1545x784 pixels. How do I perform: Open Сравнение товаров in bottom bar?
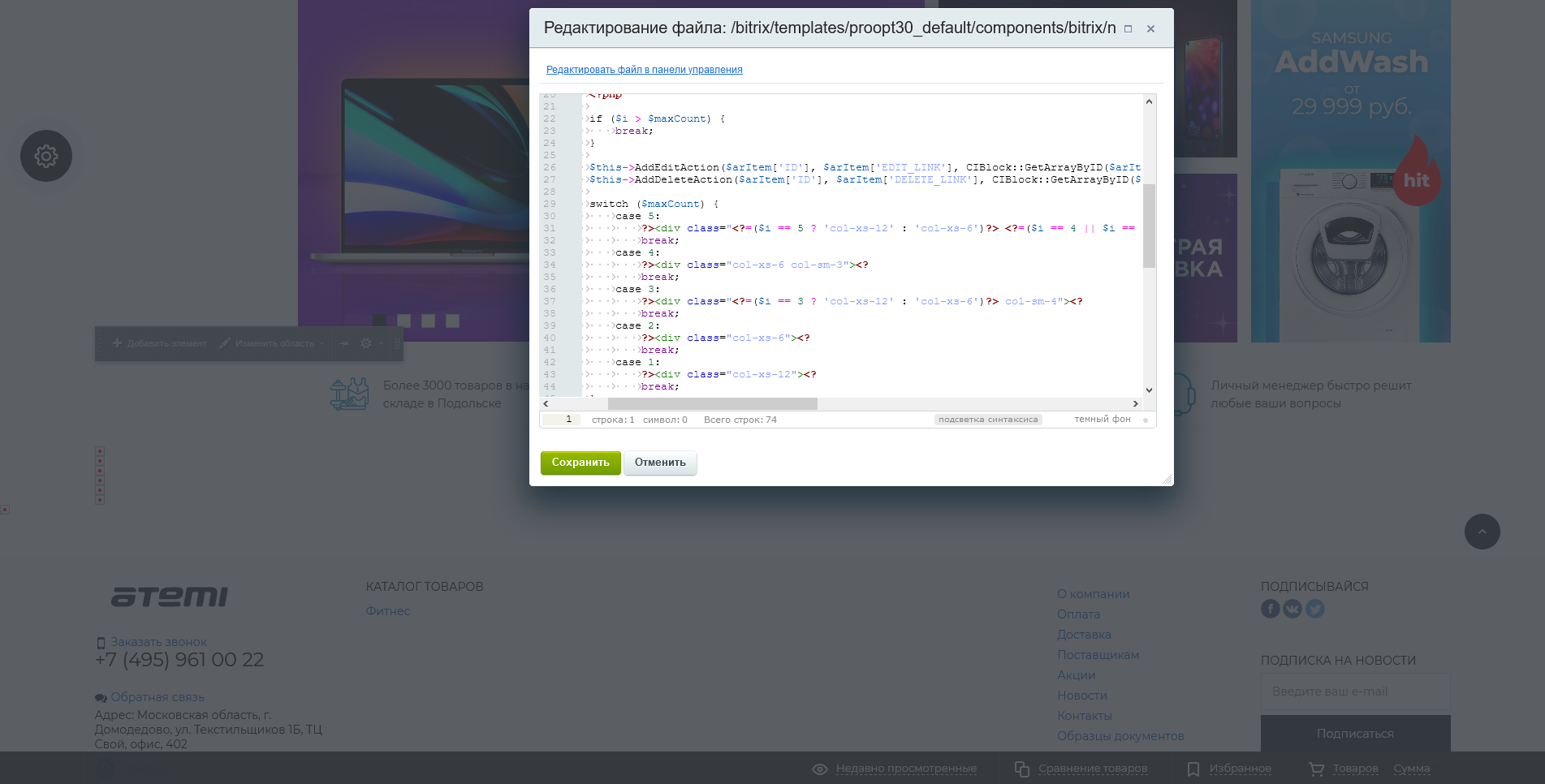click(1093, 769)
